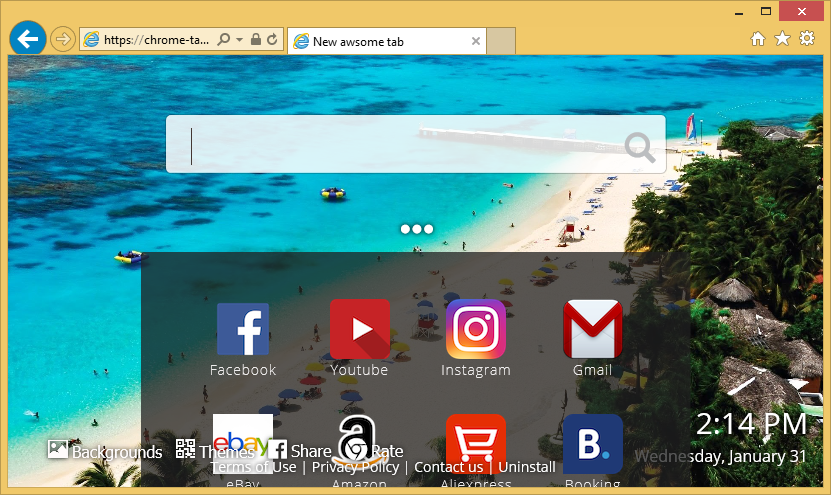Go back with the browser back arrow

click(28, 39)
